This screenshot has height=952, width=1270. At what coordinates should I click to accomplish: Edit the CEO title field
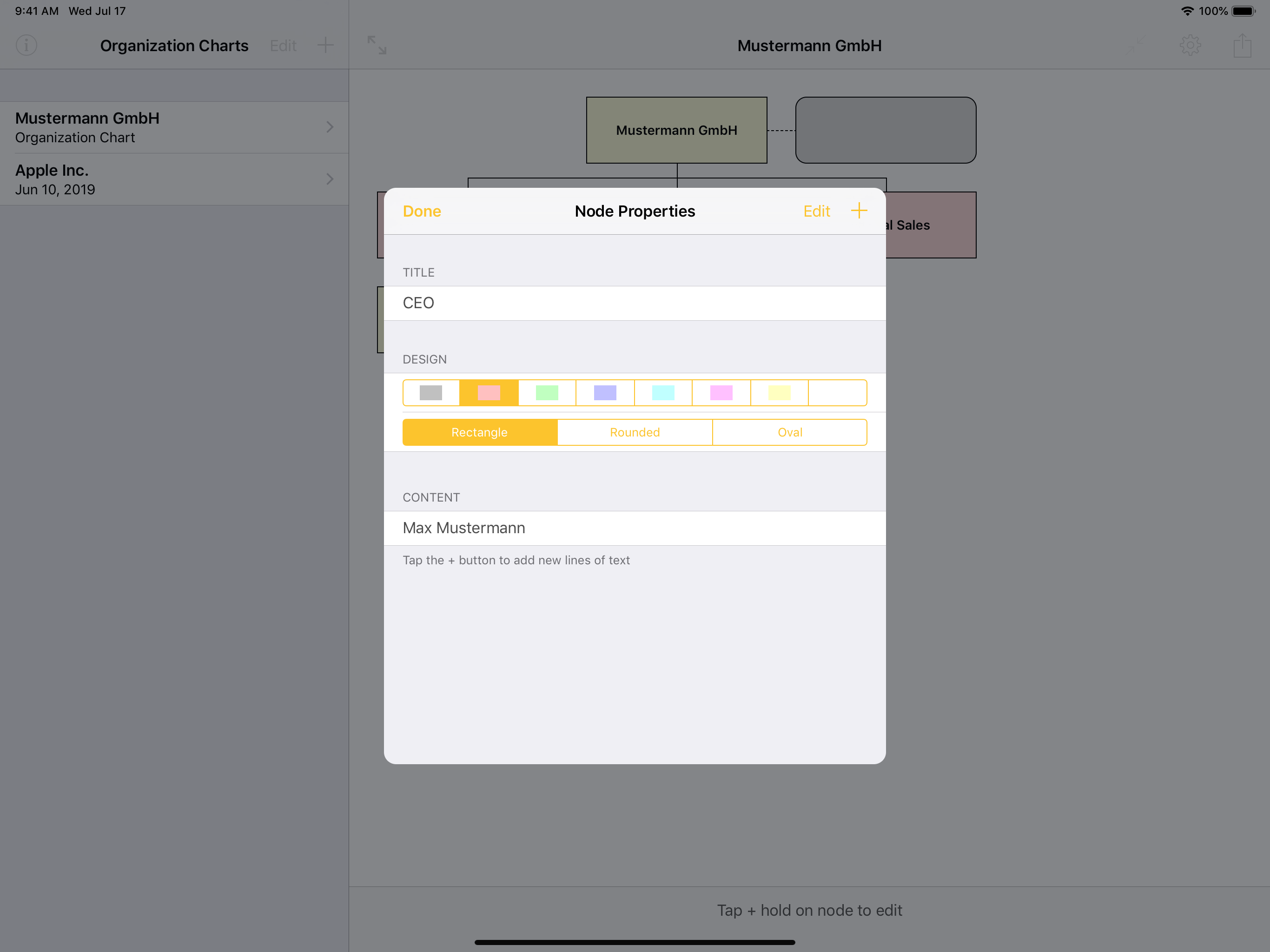635,303
